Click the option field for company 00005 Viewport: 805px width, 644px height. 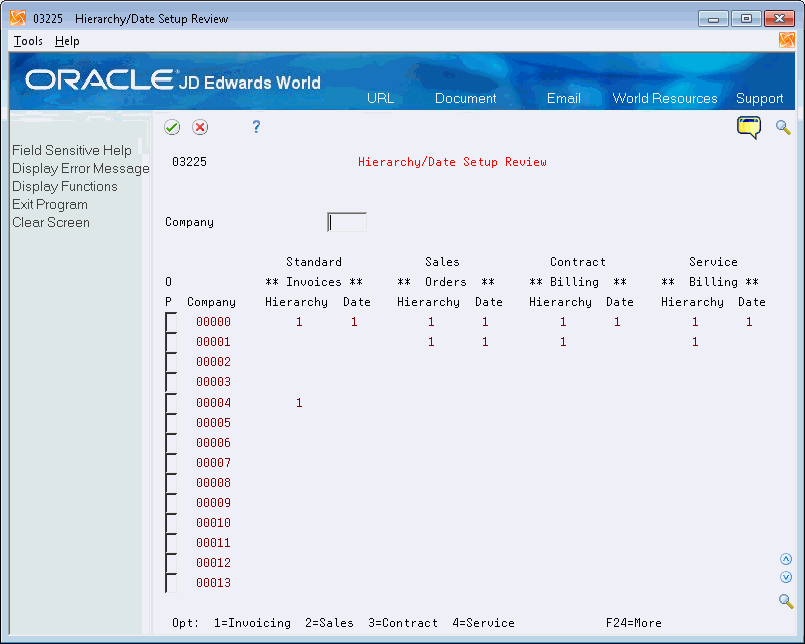171,423
